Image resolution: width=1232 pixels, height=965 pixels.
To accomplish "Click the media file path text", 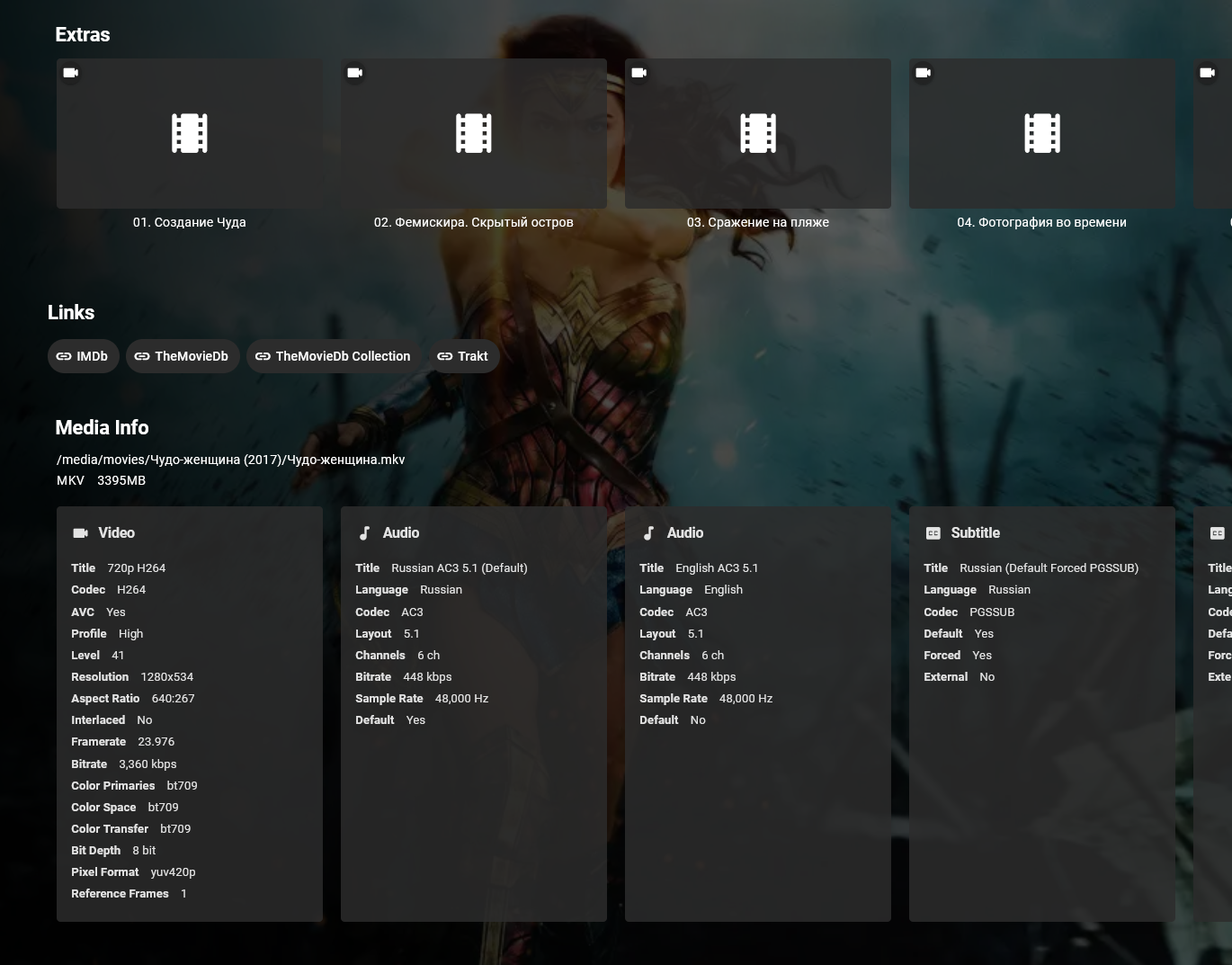I will [x=231, y=460].
